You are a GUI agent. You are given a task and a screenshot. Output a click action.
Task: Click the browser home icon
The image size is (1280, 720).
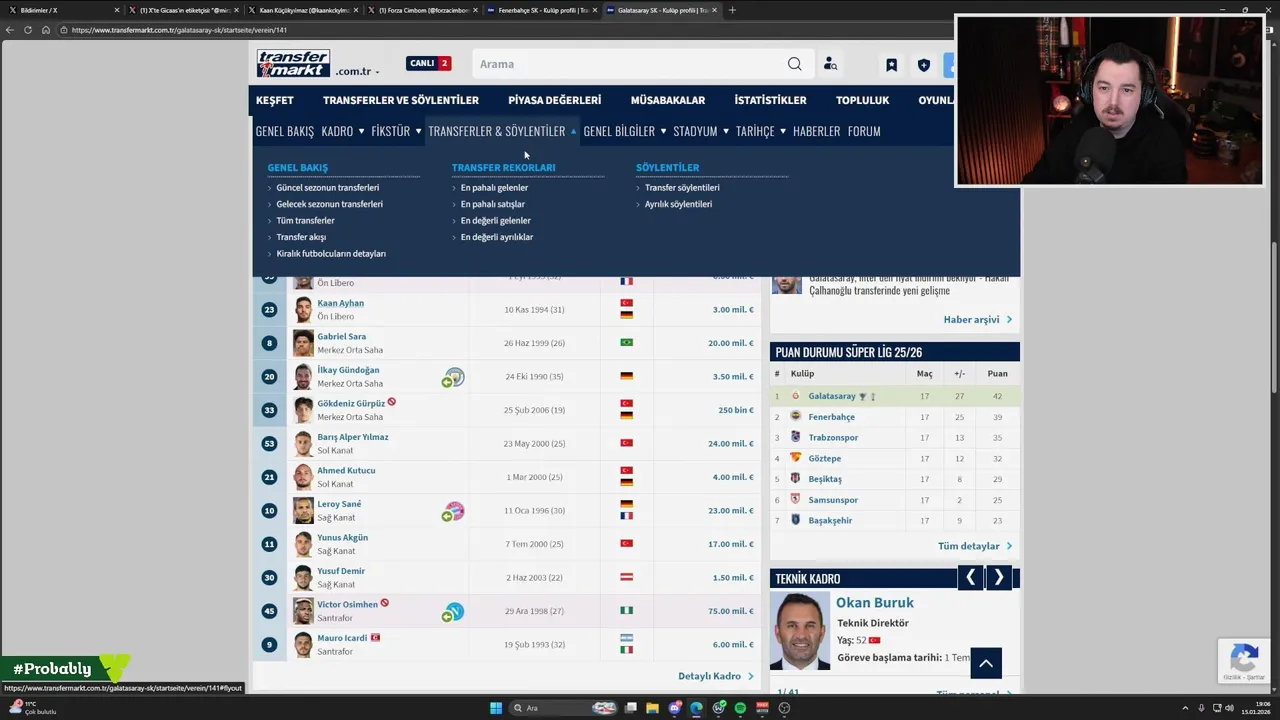(x=45, y=30)
